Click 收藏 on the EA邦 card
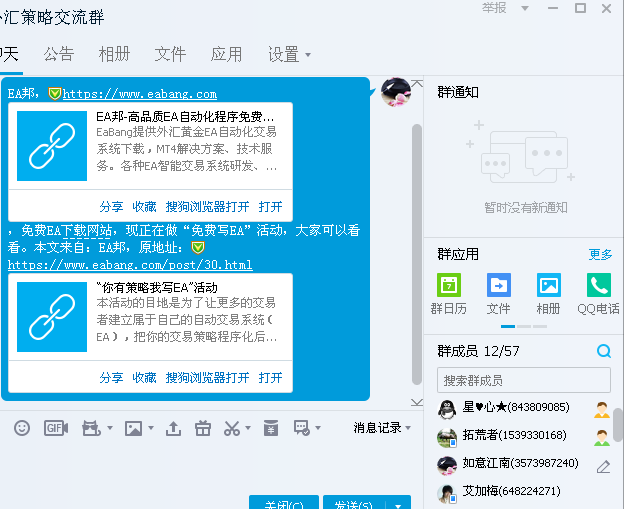Viewport: 633px width, 509px height. [145, 207]
